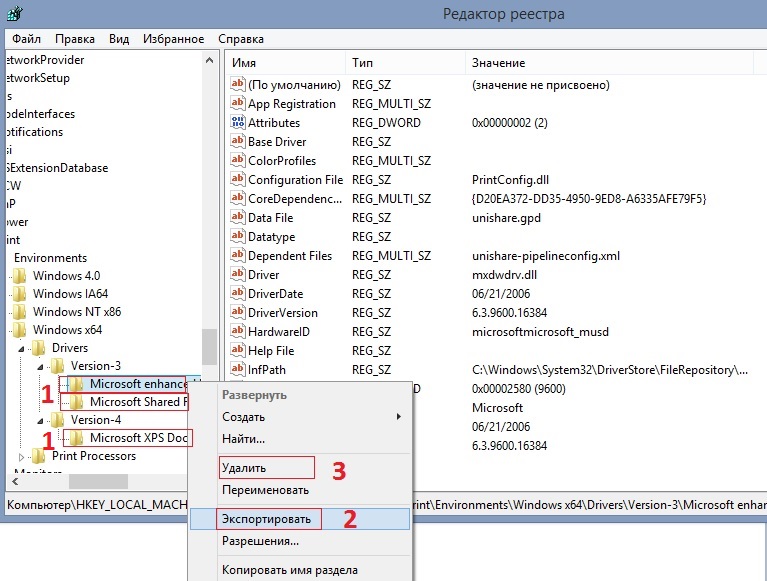Click the Print Processors folder icon
The width and height of the screenshot is (767, 581).
pyautogui.click(x=39, y=456)
